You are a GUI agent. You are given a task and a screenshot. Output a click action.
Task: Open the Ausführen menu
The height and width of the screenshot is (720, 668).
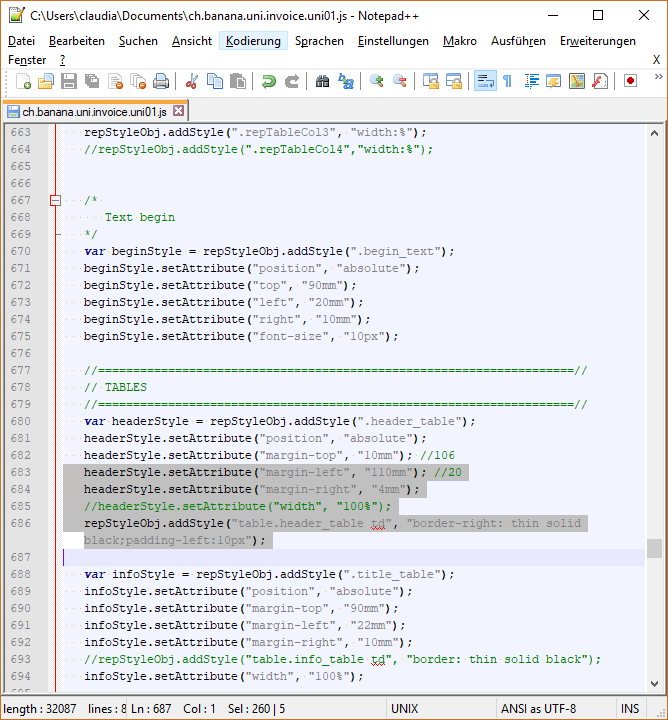coord(518,41)
